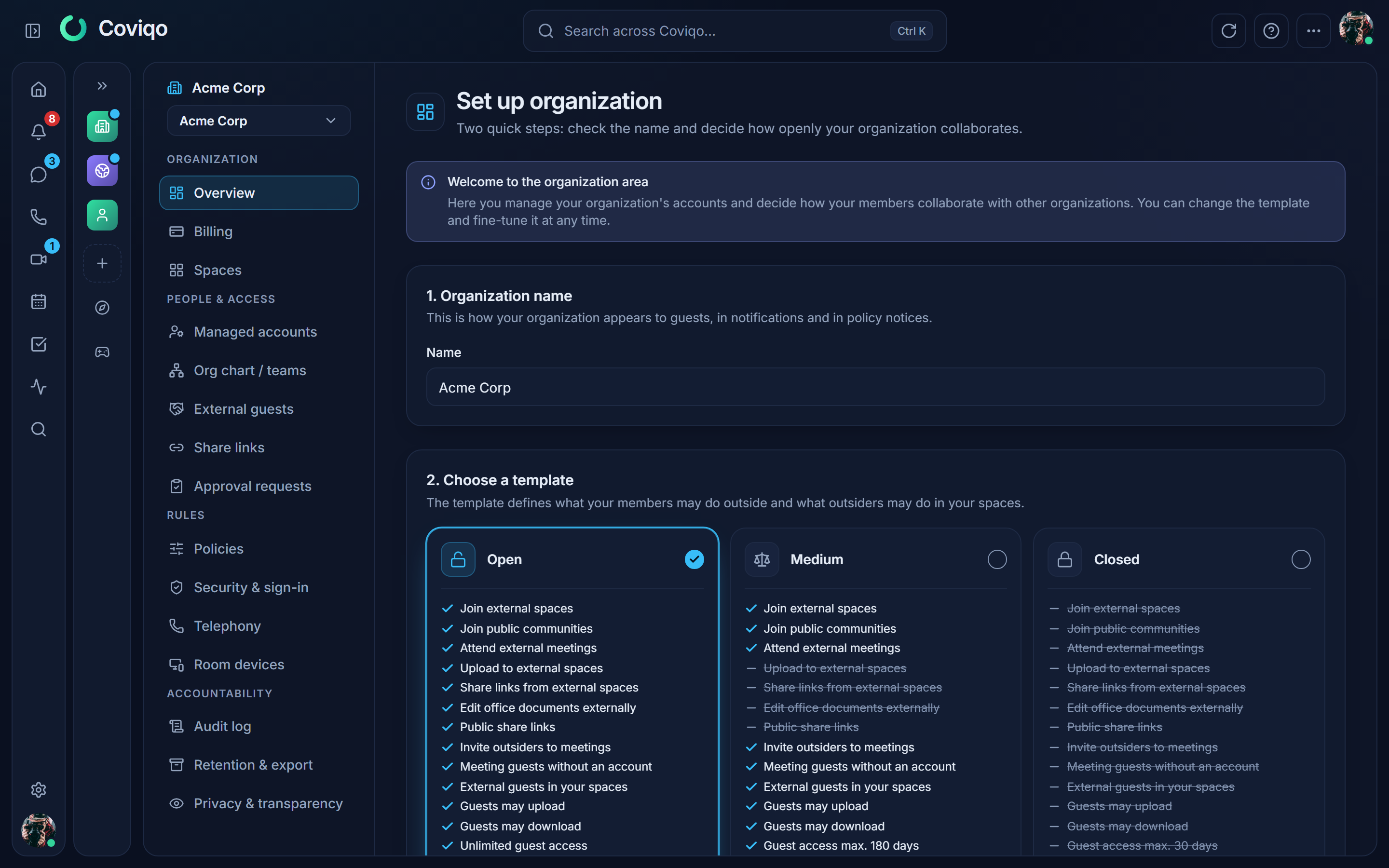The image size is (1389, 868).
Task: Open the Home icon in left rail
Action: [x=39, y=90]
